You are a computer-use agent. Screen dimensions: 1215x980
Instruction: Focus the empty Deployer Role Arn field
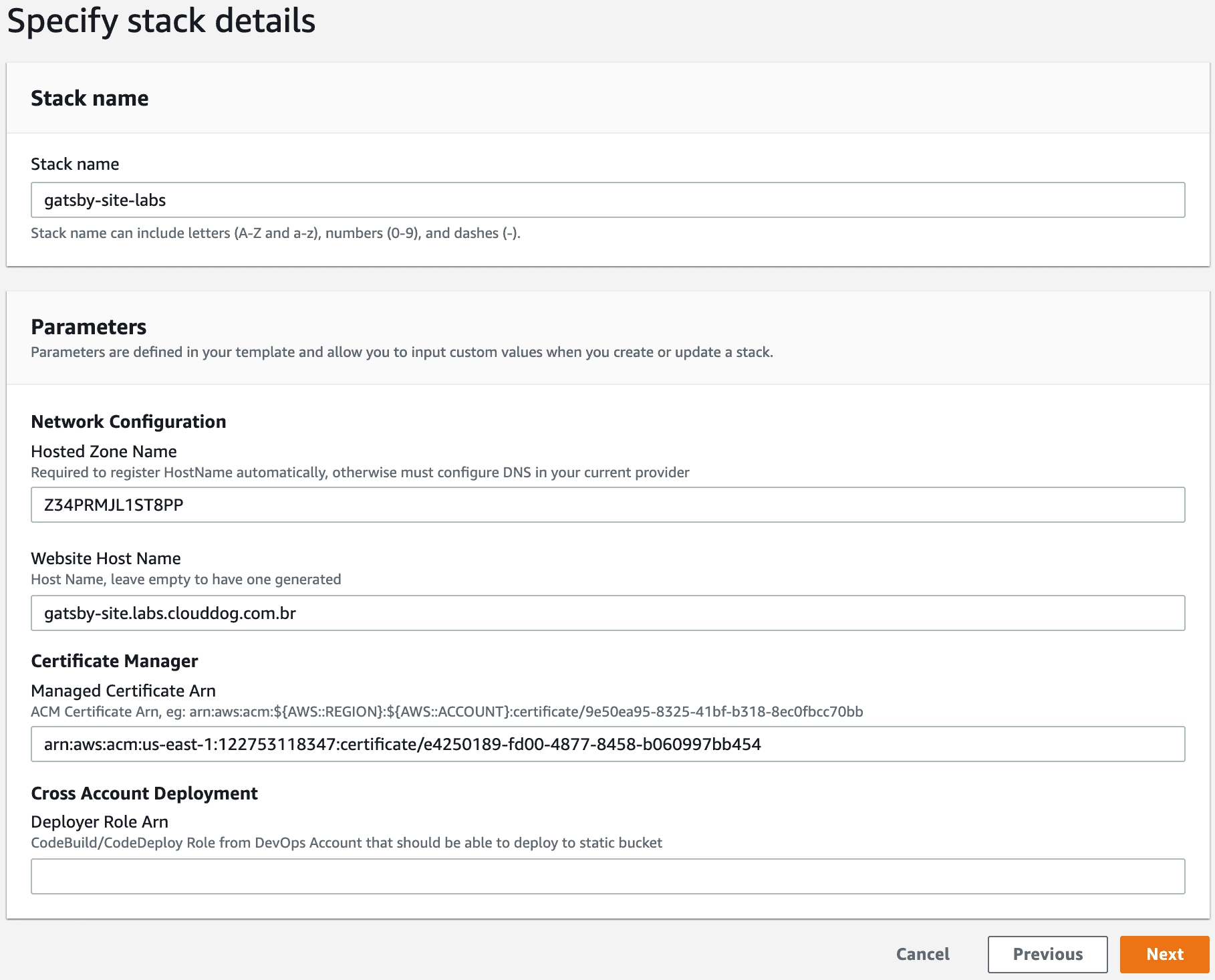607,876
